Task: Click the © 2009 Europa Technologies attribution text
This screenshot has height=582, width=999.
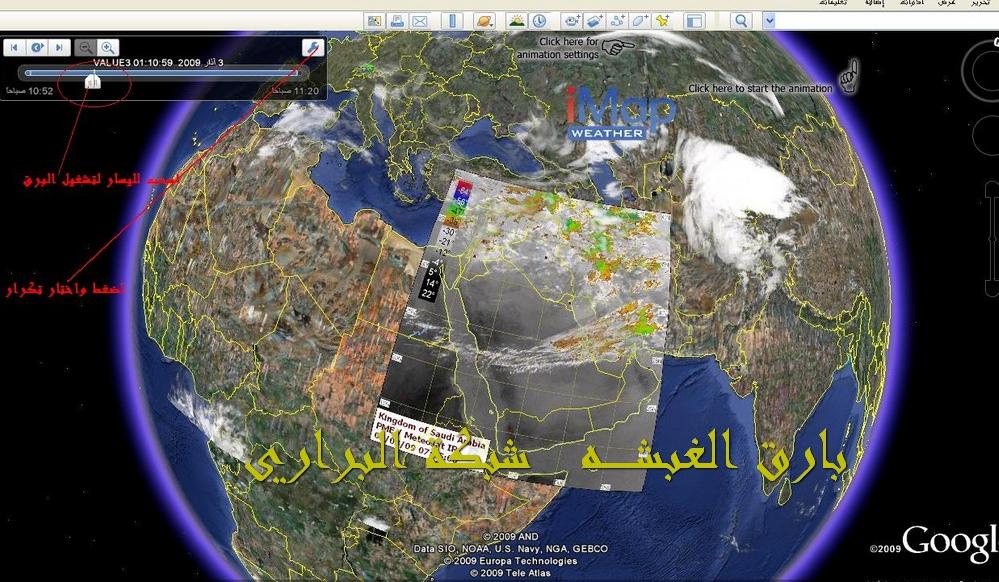Action: tap(510, 561)
